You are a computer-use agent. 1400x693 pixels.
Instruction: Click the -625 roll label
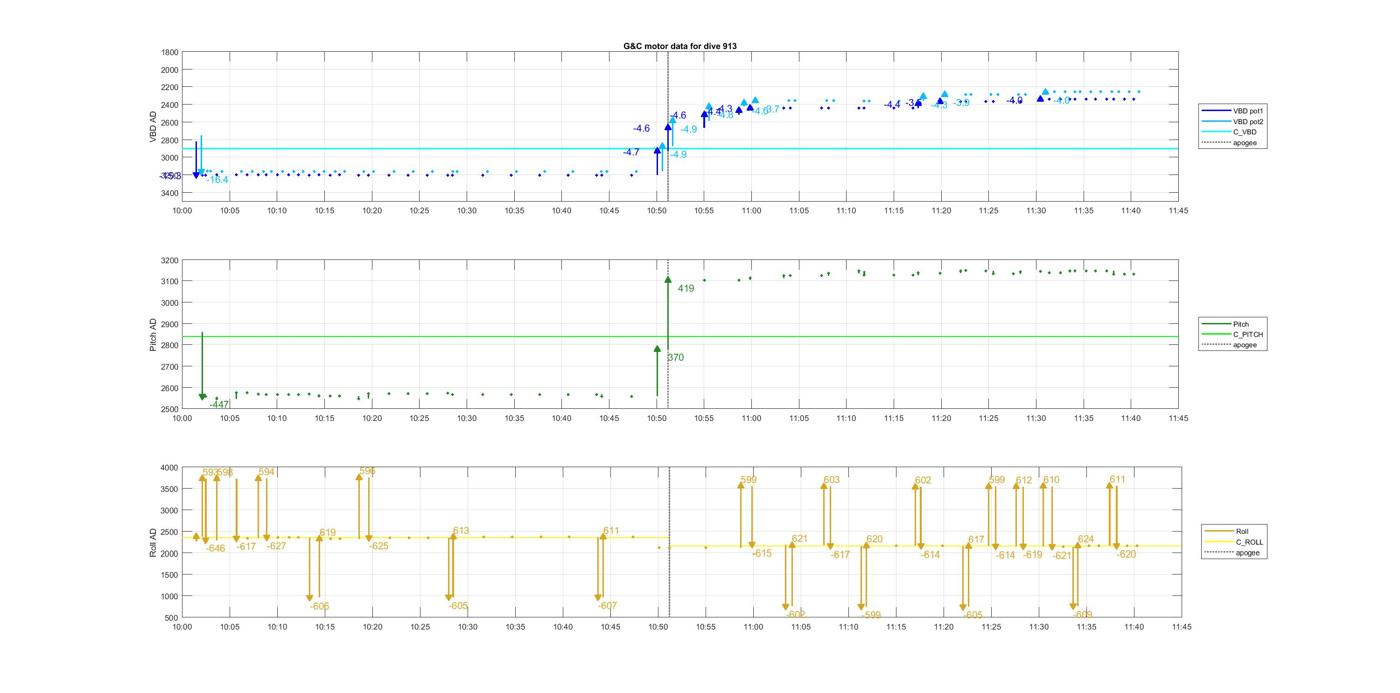click(379, 546)
